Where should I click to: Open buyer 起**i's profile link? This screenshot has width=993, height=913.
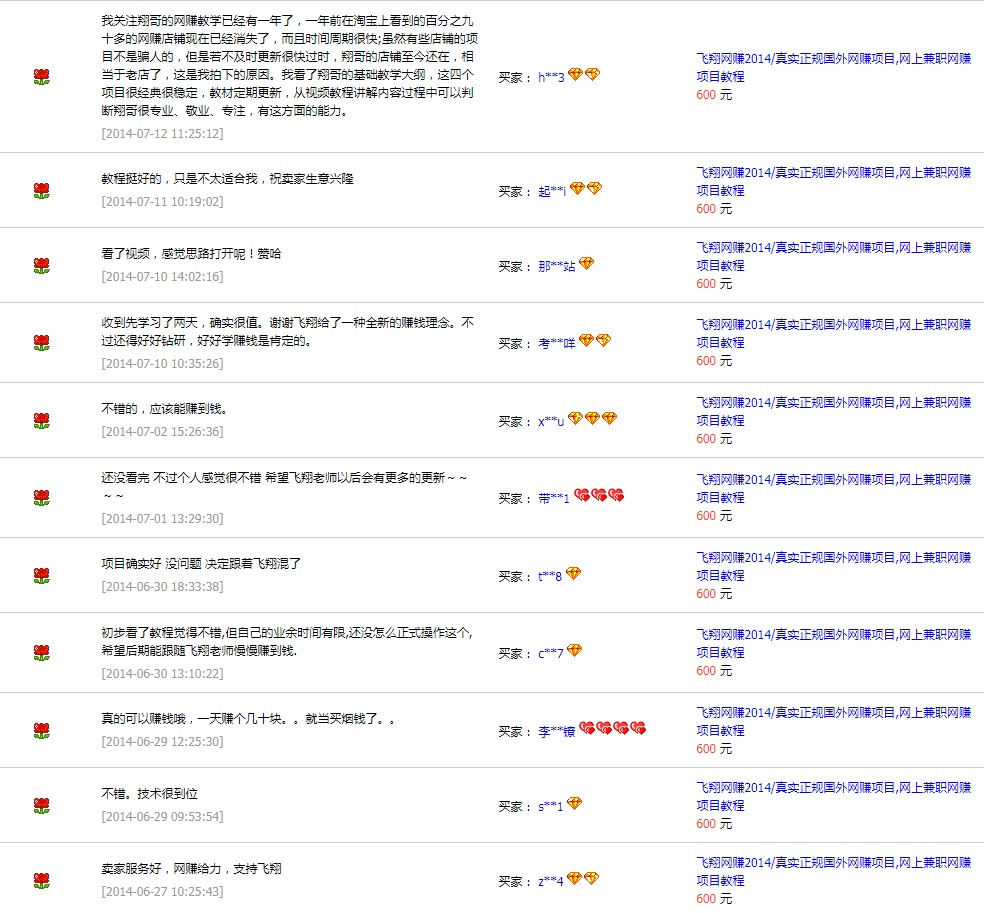(552, 191)
